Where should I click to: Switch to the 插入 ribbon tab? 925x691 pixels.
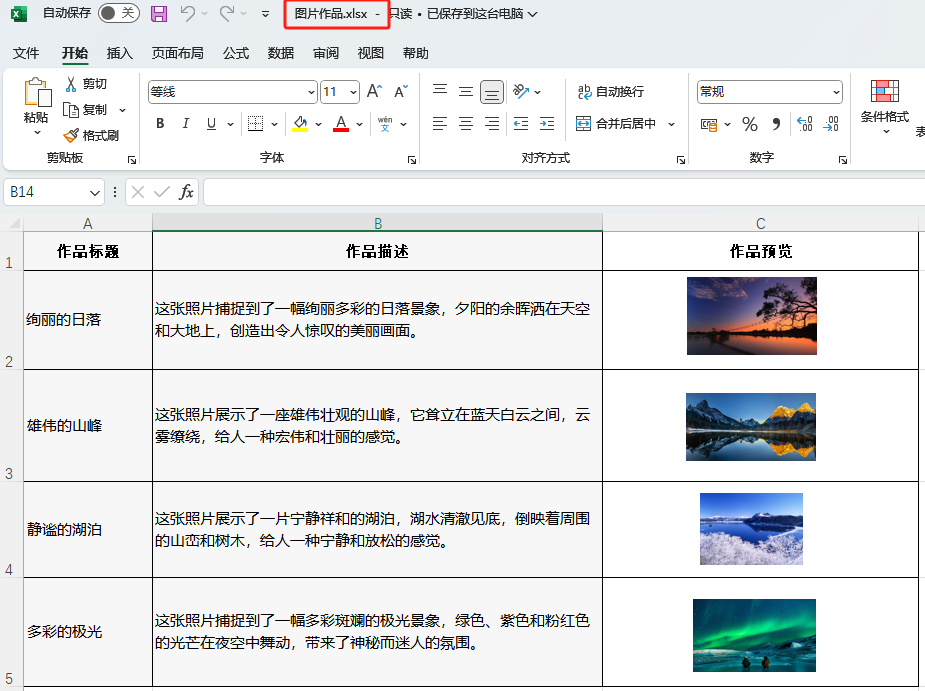point(120,53)
